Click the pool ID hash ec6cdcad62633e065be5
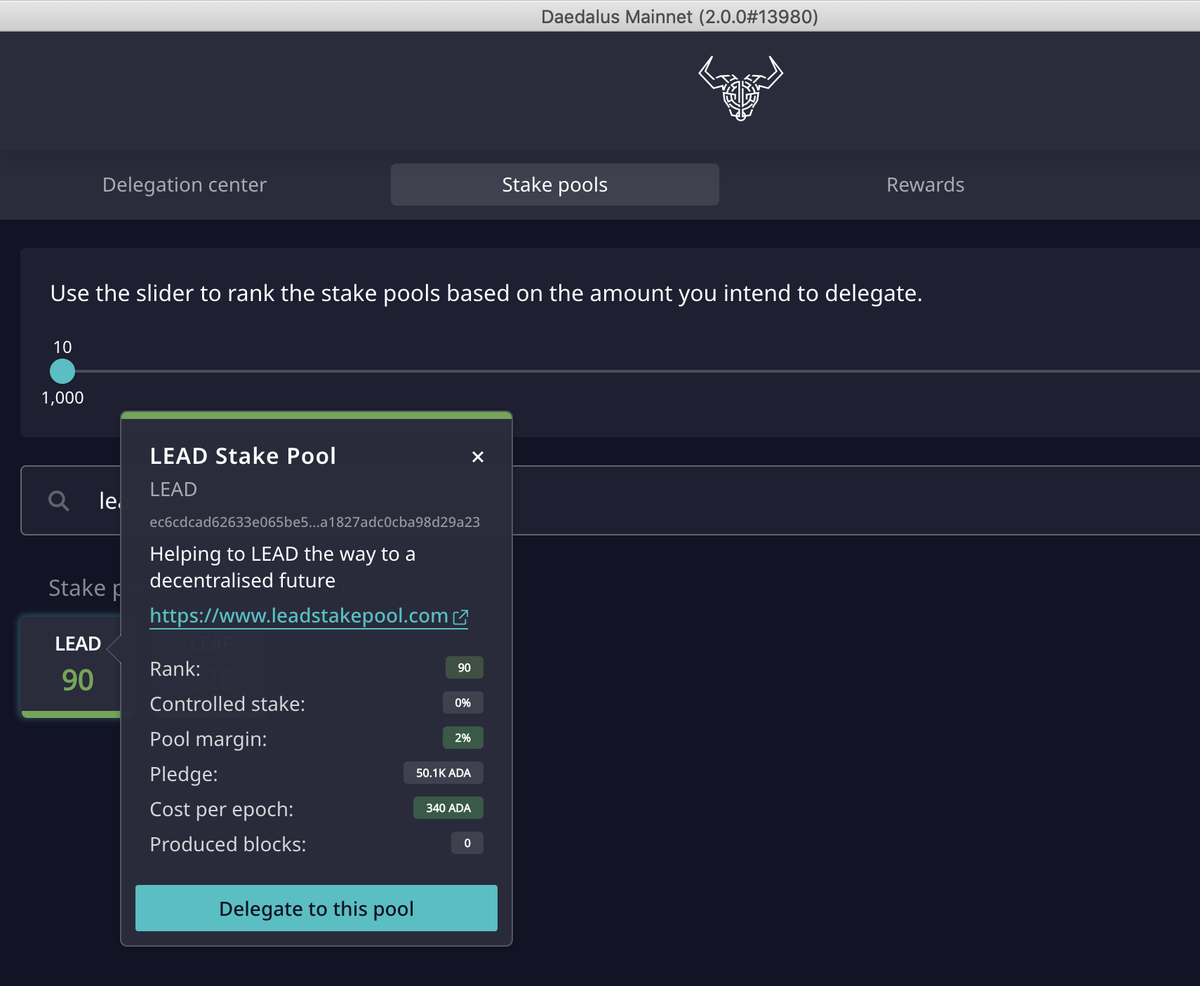 point(314,522)
